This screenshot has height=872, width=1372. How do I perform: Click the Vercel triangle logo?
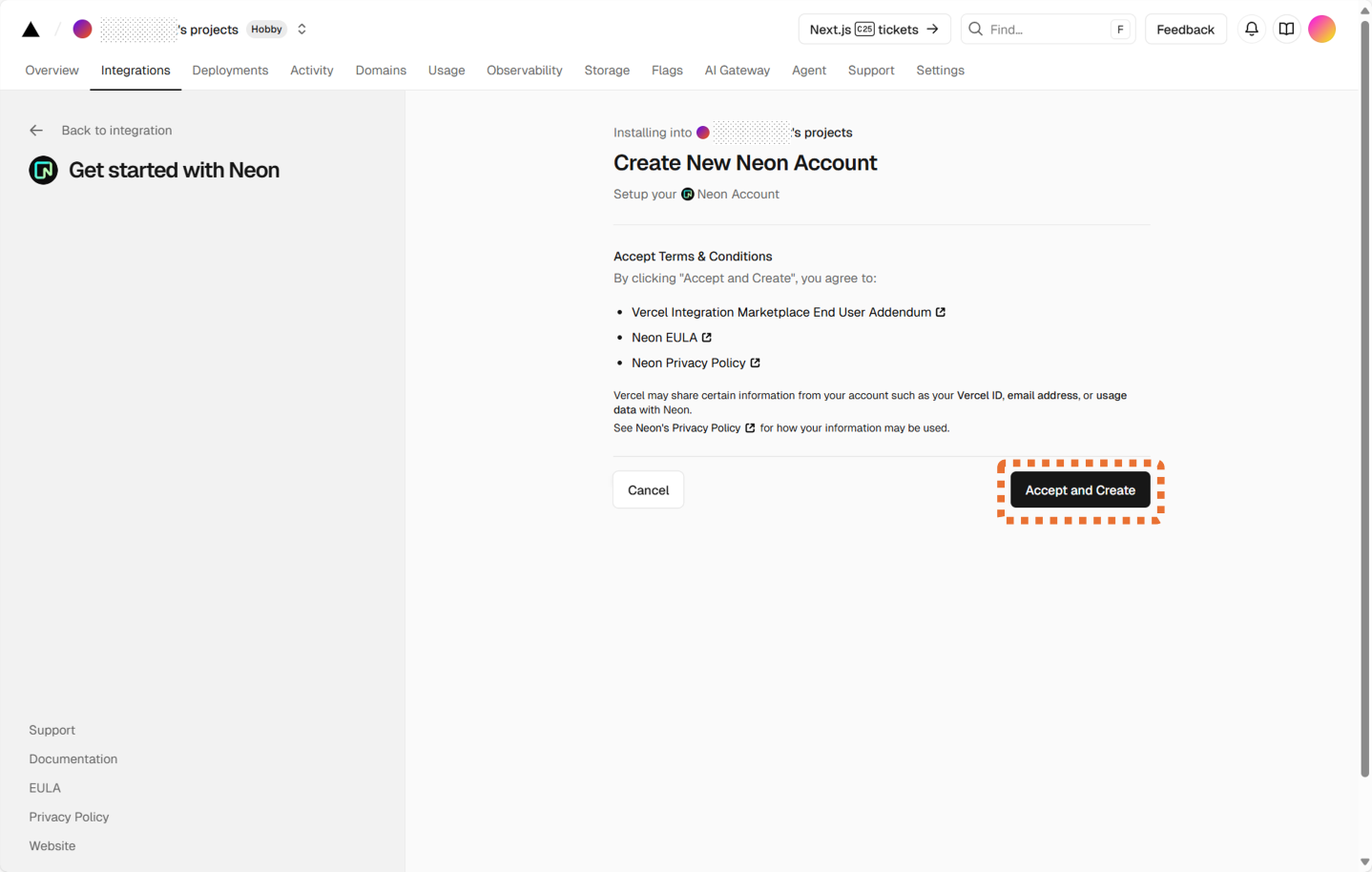tap(31, 30)
